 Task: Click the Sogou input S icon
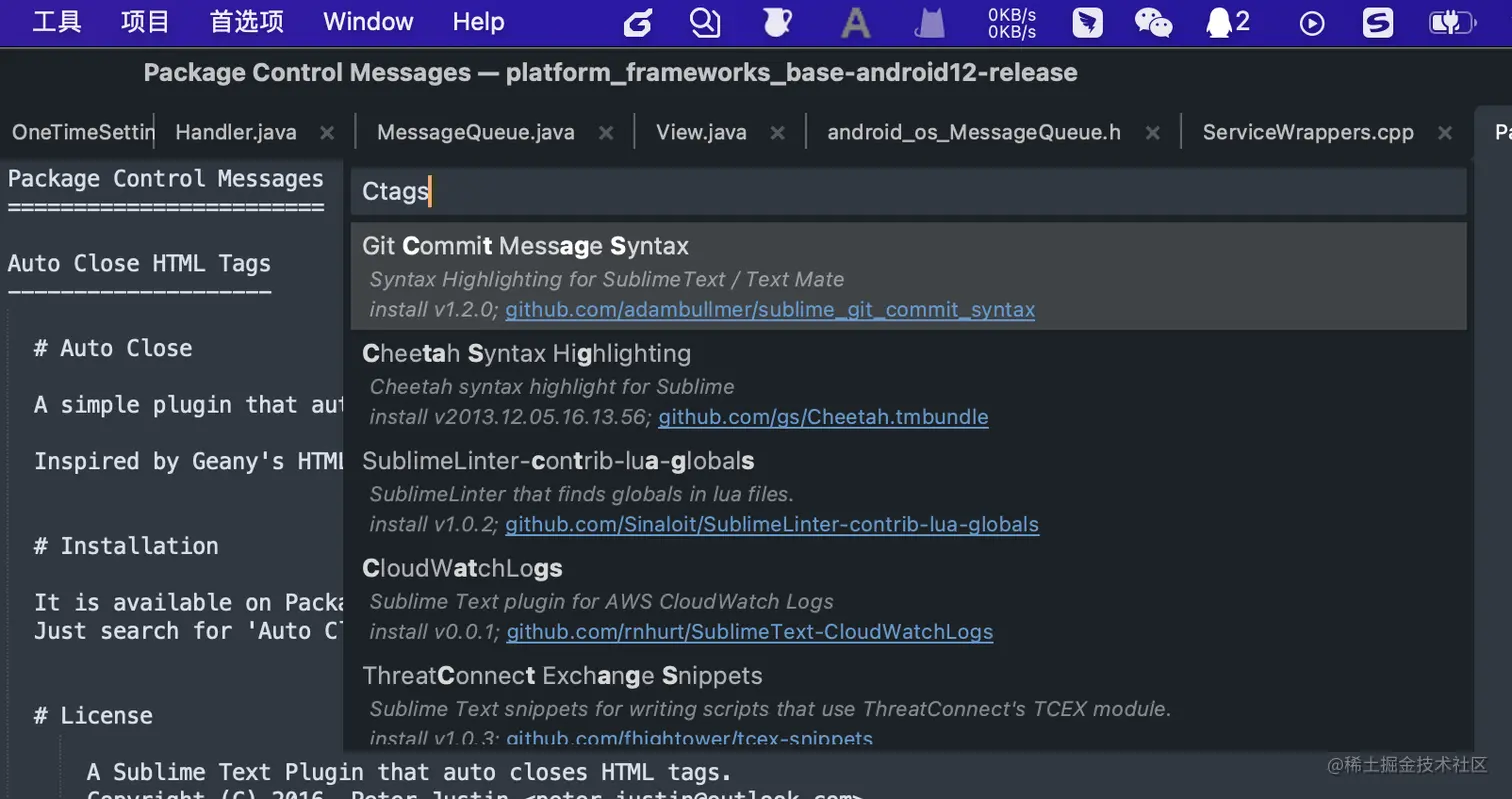(1379, 23)
